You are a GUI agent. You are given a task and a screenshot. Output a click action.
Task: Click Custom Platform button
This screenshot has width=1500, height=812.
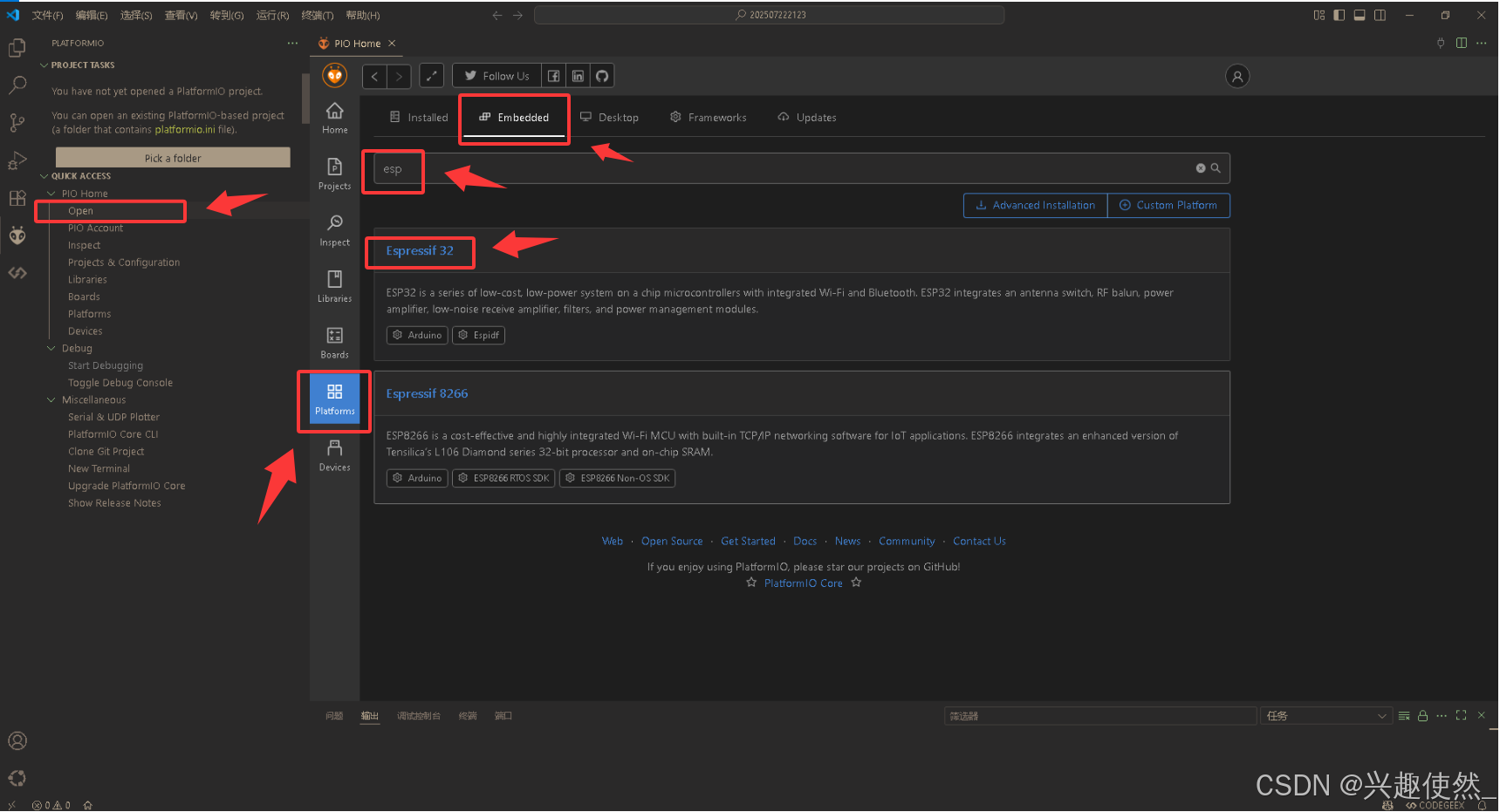1168,205
